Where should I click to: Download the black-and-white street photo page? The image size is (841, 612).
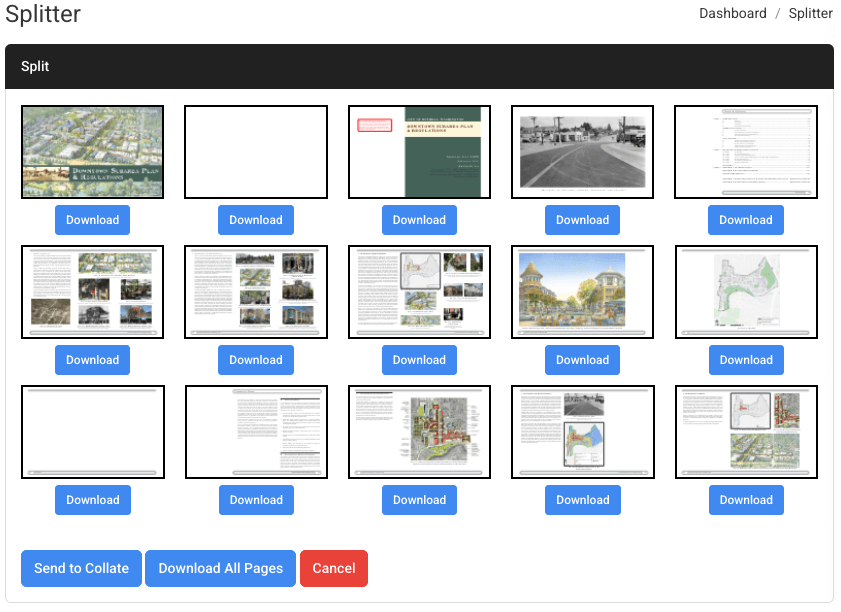tap(582, 220)
